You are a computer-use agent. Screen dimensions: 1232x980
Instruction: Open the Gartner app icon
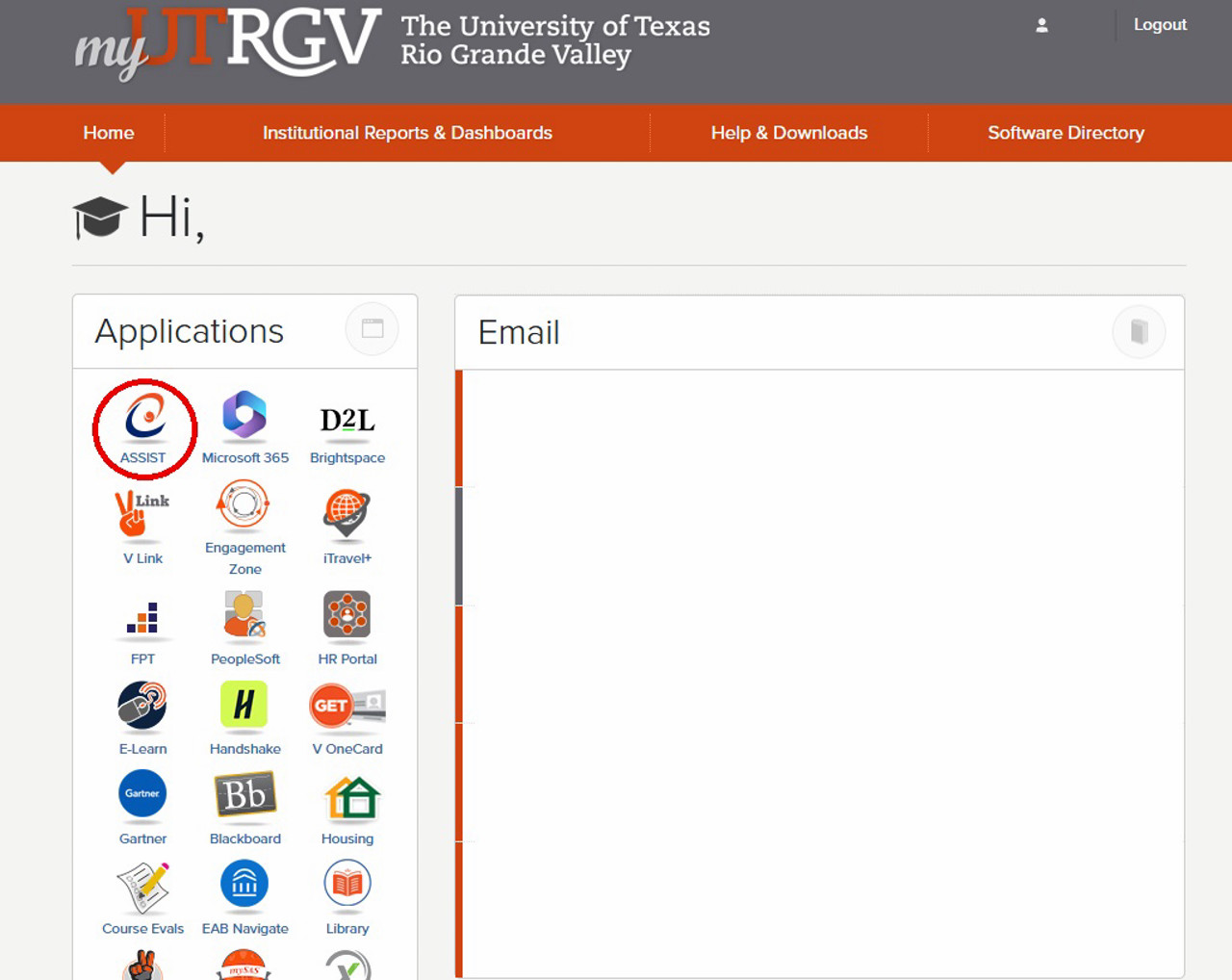(x=142, y=793)
